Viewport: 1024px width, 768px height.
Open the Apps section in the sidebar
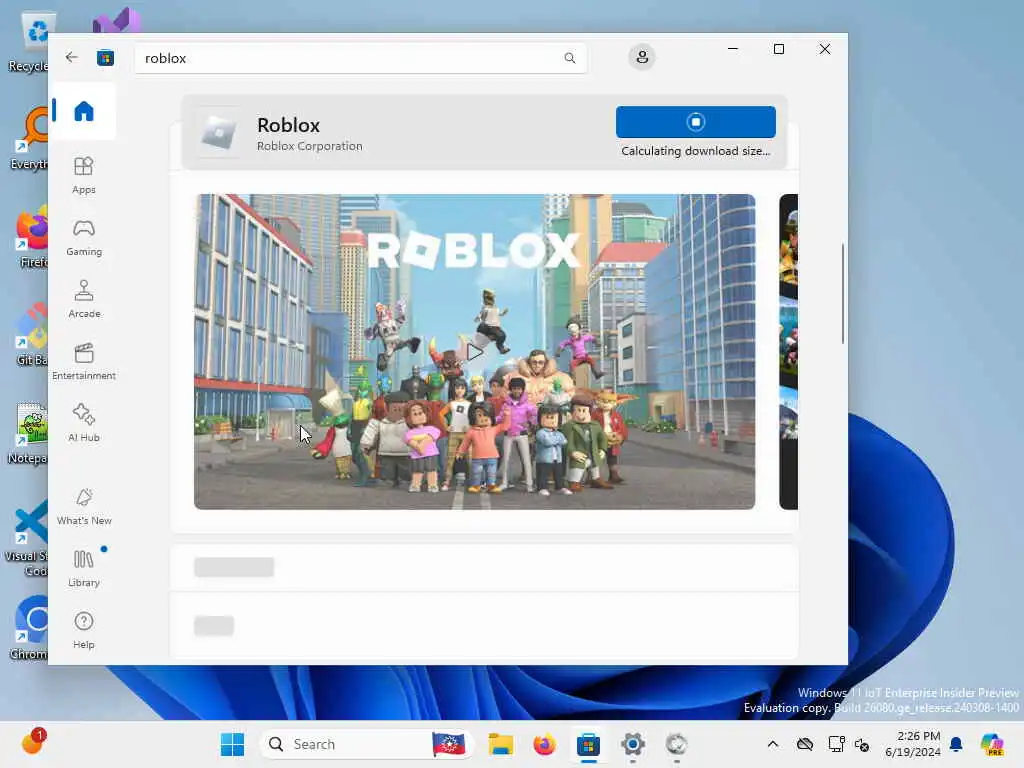coord(84,175)
